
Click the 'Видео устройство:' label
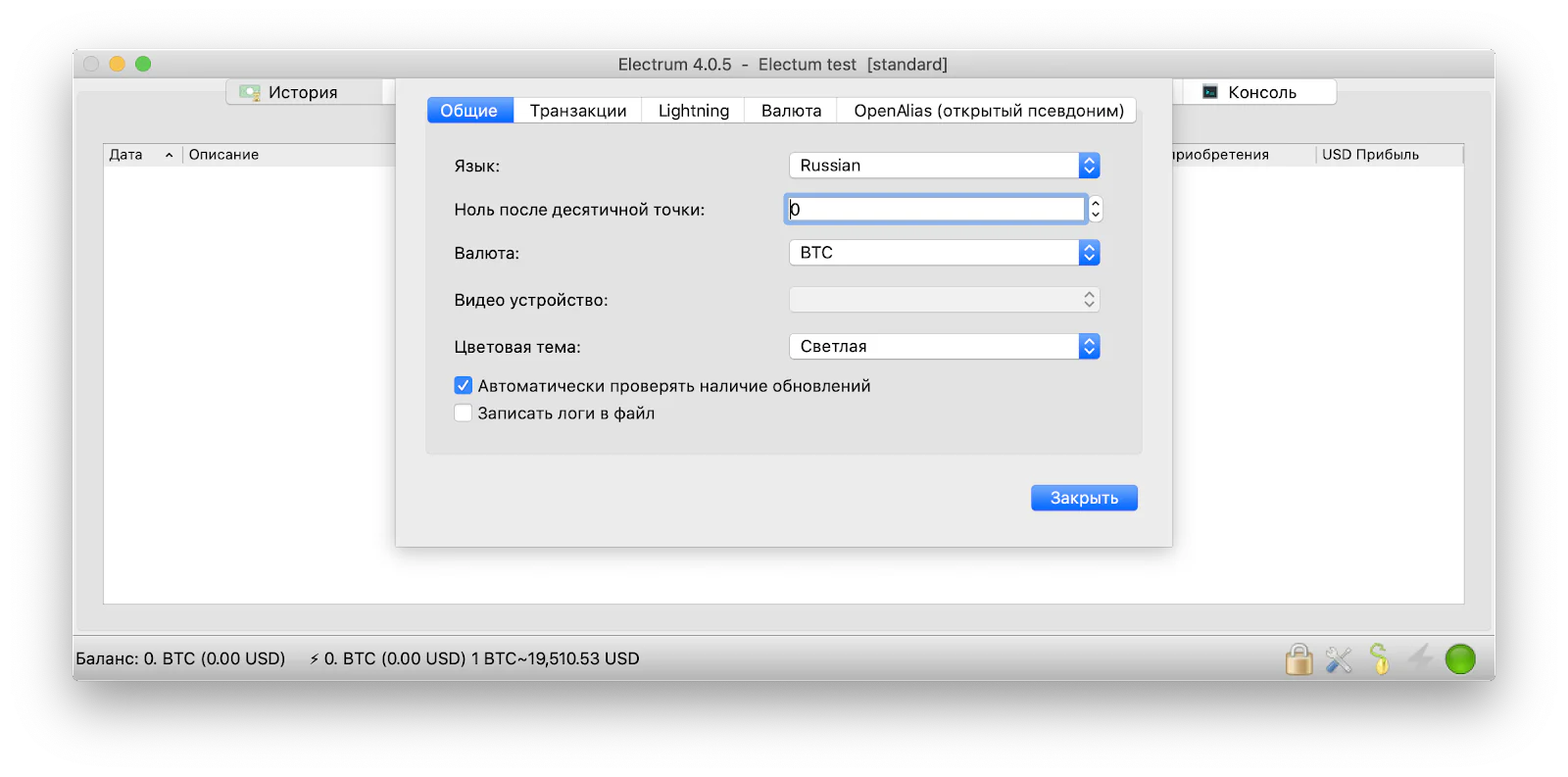point(531,300)
